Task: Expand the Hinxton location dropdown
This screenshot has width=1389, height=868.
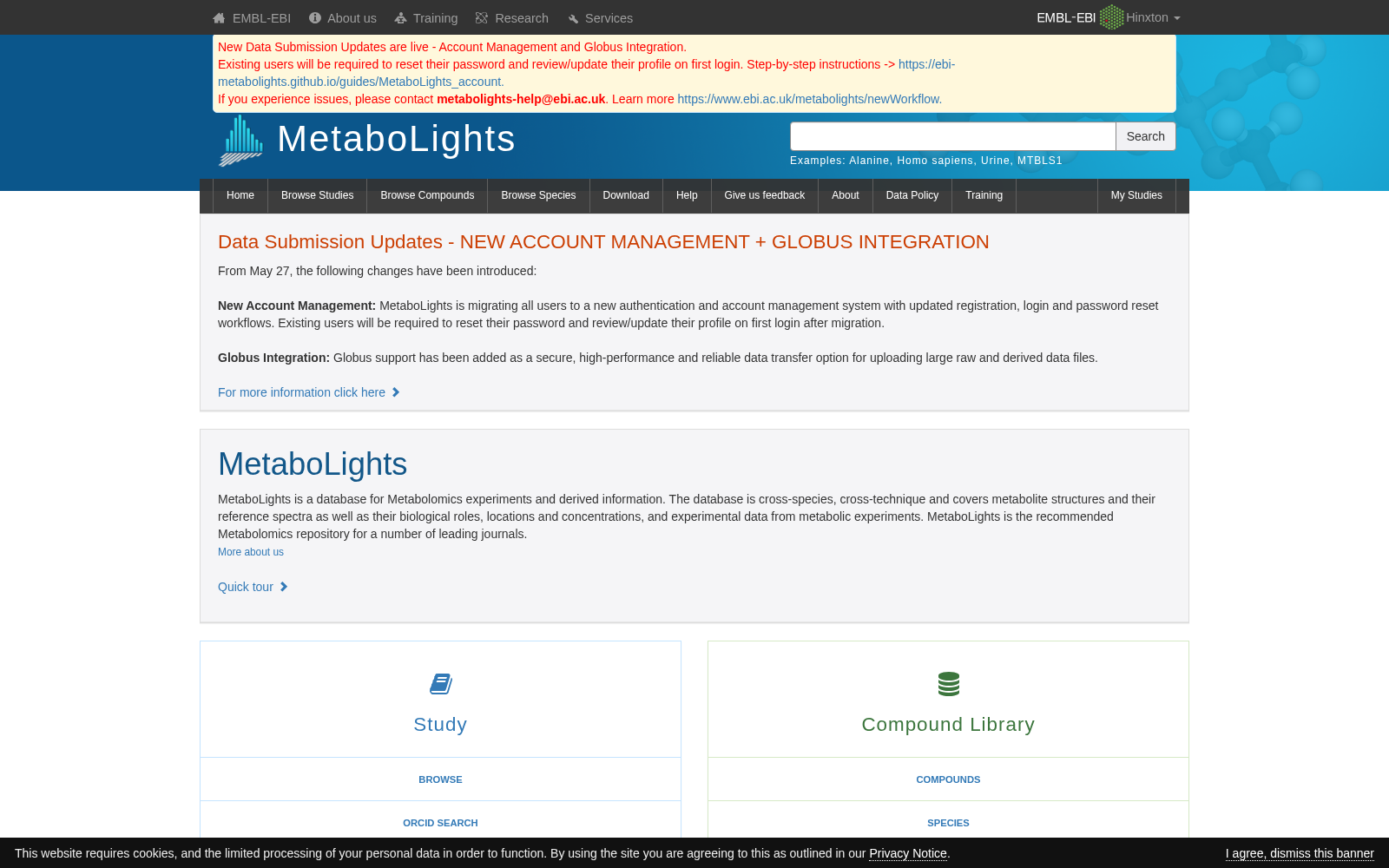Action: (x=1153, y=17)
